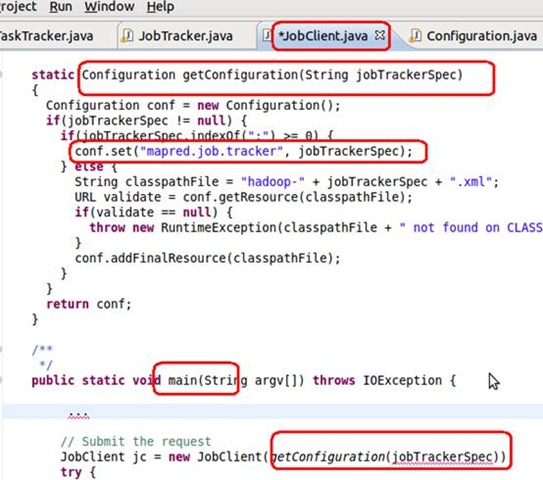Click the Java file icon on JobTracker.java tab
The width and height of the screenshot is (543, 480).
[x=127, y=36]
